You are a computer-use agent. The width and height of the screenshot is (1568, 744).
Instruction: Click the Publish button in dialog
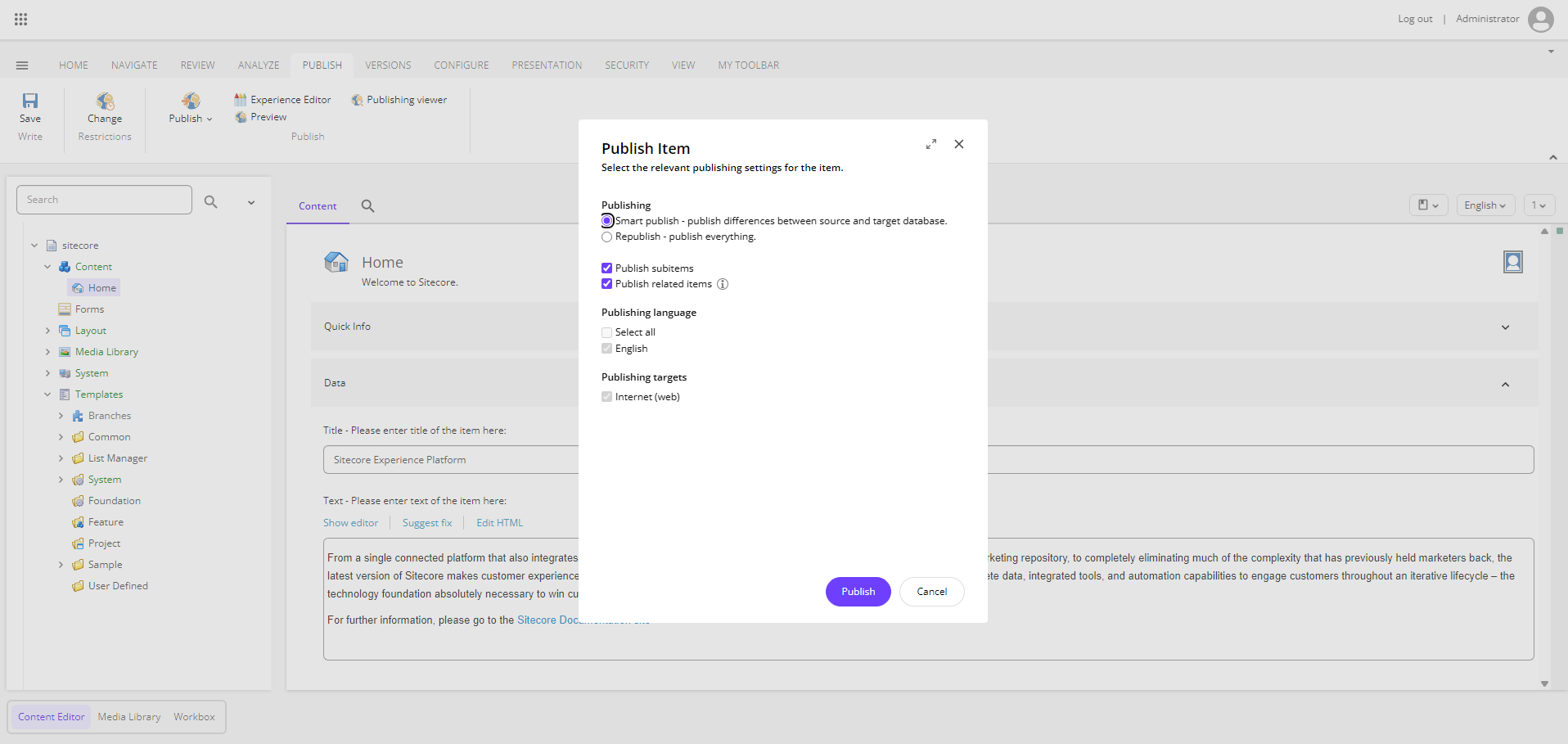pyautogui.click(x=858, y=592)
